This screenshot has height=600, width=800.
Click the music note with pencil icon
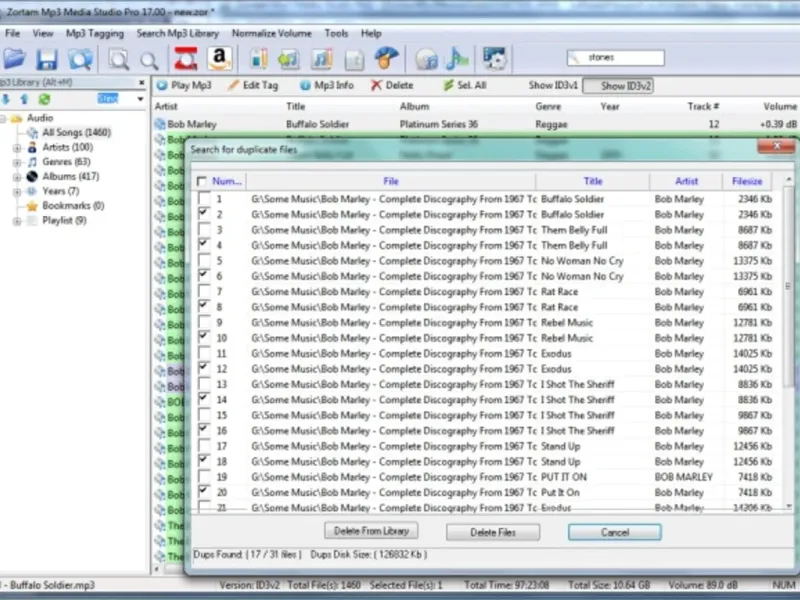click(x=322, y=59)
